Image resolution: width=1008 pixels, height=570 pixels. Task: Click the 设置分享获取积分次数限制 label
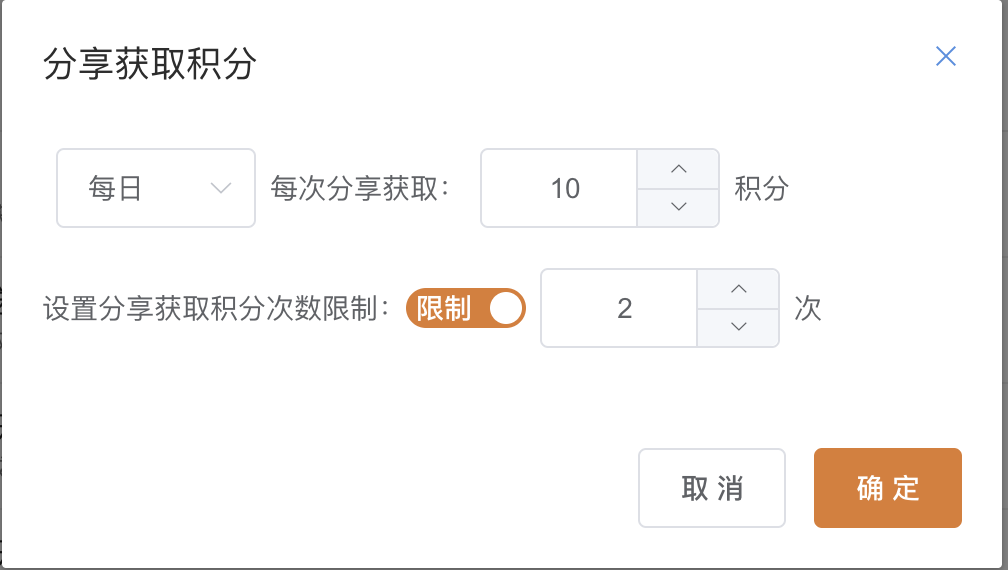pyautogui.click(x=217, y=309)
